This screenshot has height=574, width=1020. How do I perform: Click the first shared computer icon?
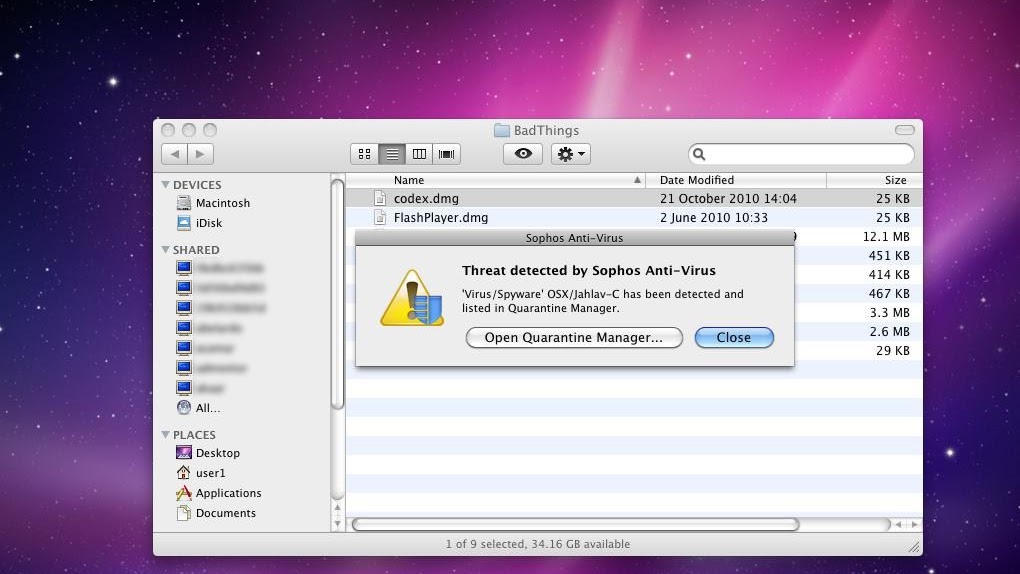click(184, 268)
